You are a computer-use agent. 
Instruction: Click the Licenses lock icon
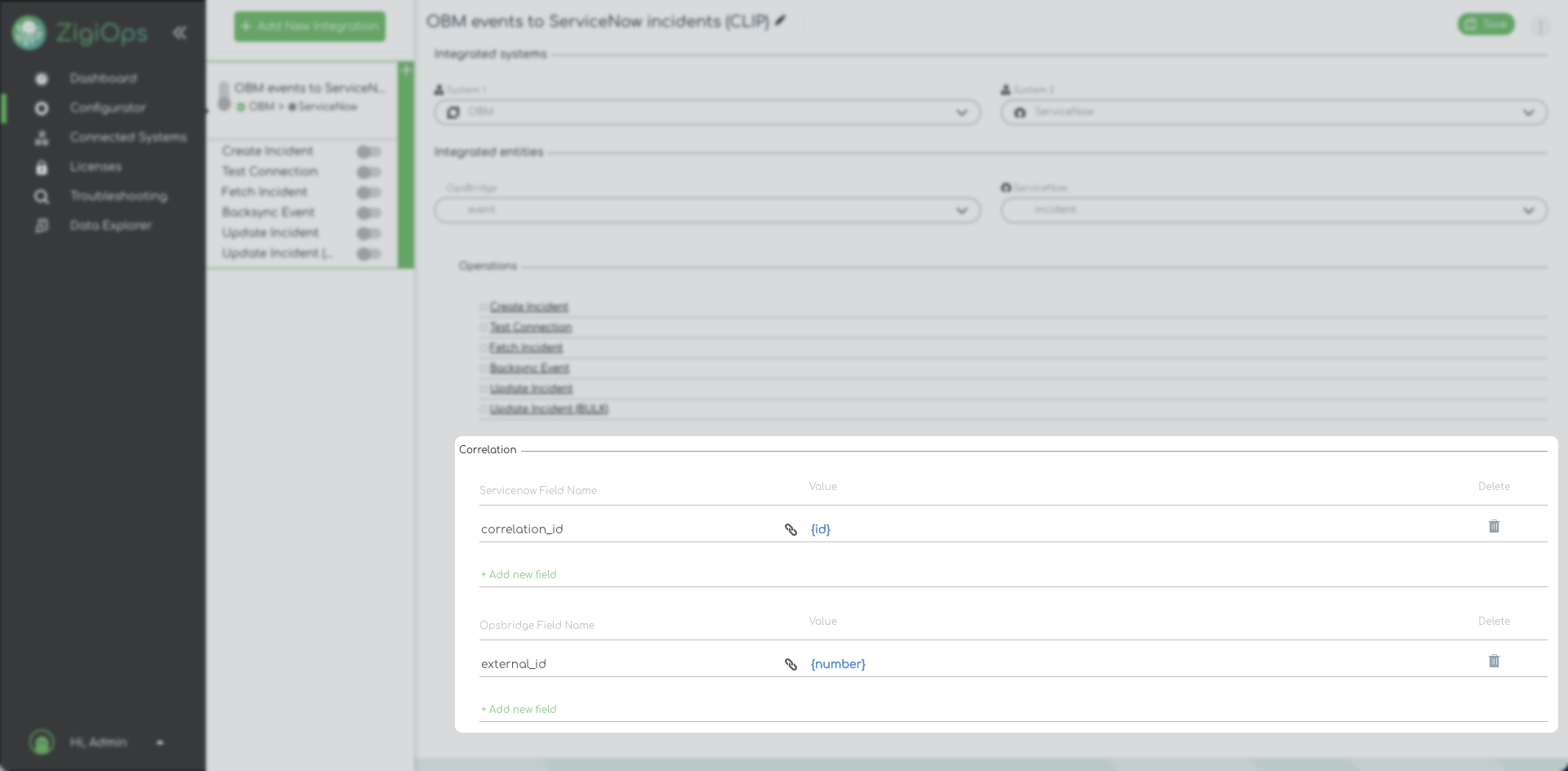pyautogui.click(x=42, y=167)
